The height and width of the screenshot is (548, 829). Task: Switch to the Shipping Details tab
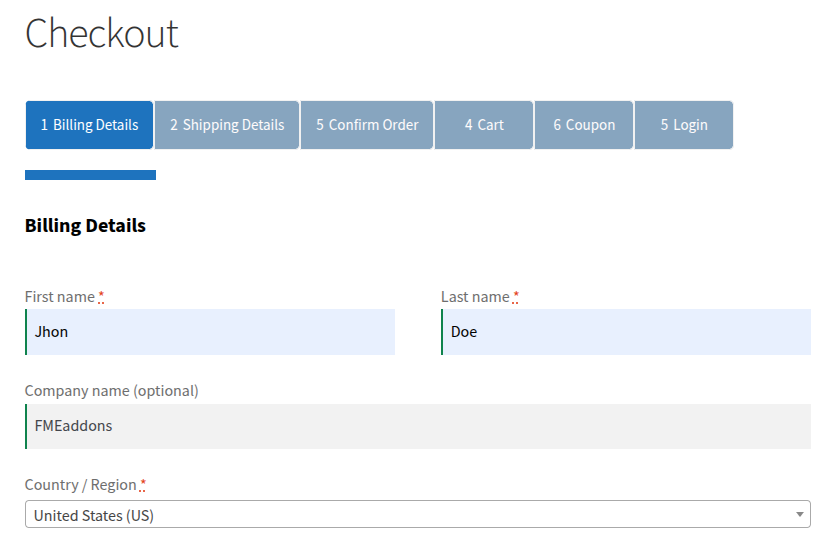(x=227, y=125)
